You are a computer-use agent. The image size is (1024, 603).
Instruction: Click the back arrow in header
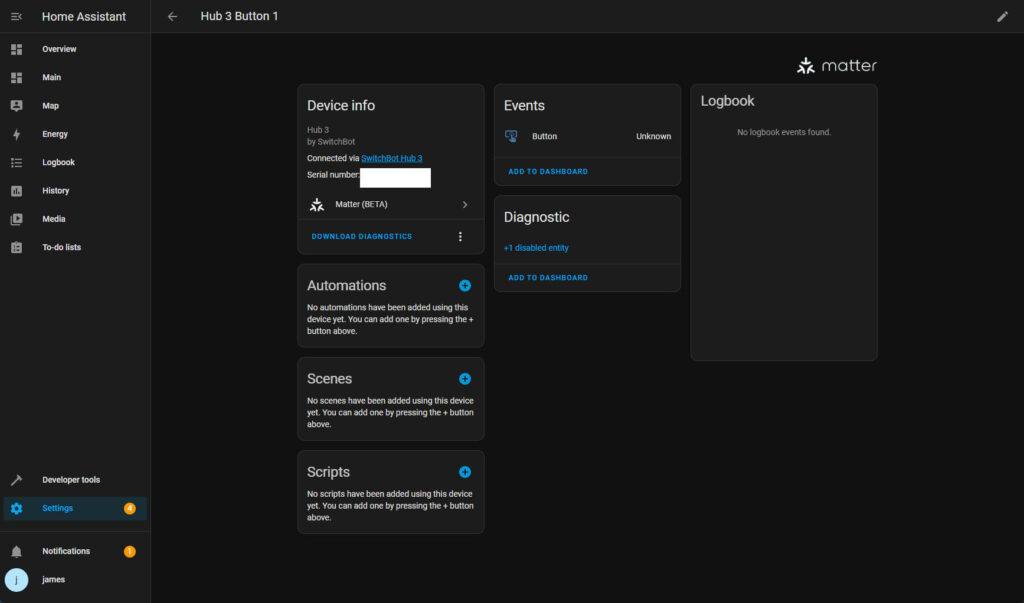[x=173, y=16]
